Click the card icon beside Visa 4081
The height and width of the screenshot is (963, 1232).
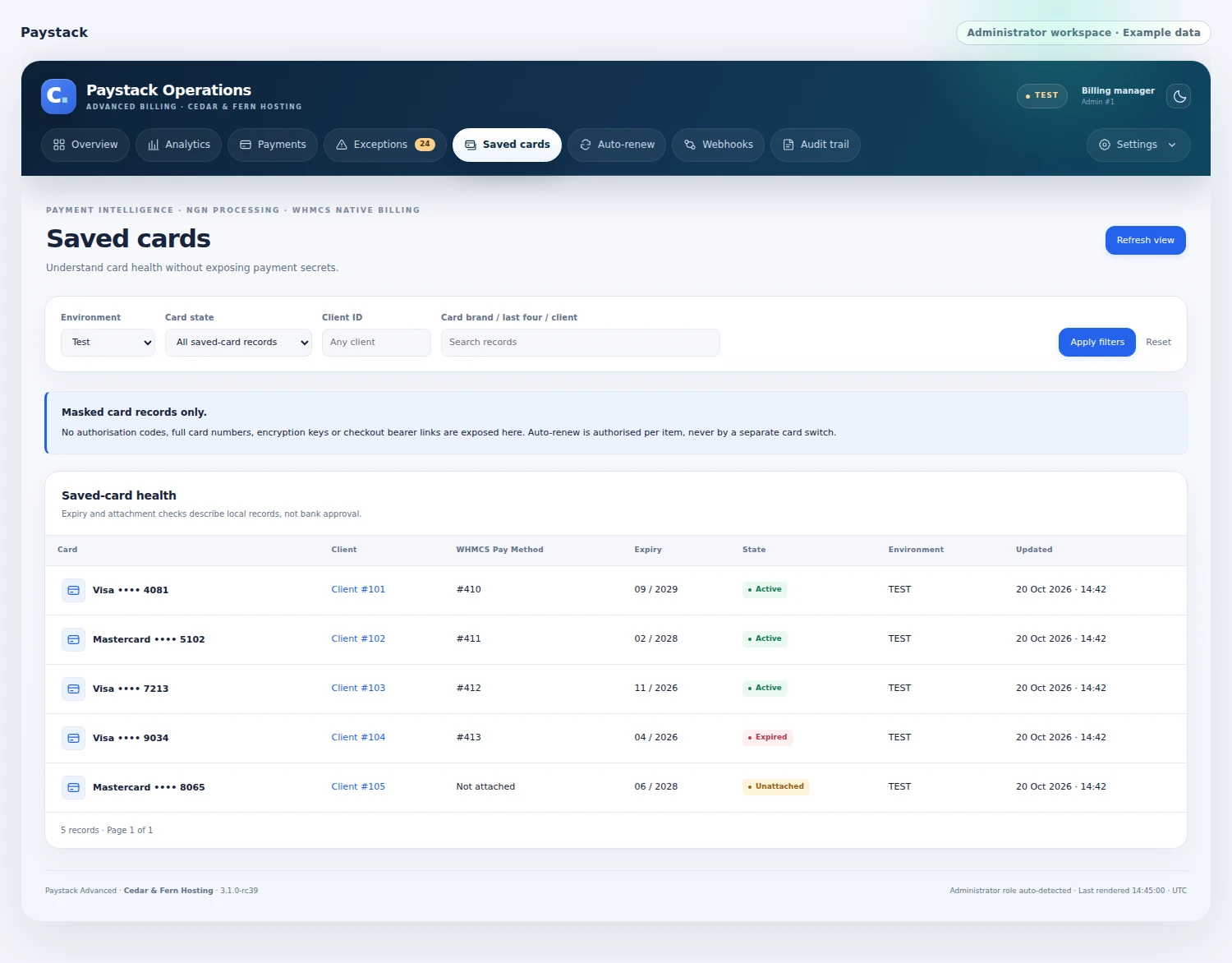73,590
